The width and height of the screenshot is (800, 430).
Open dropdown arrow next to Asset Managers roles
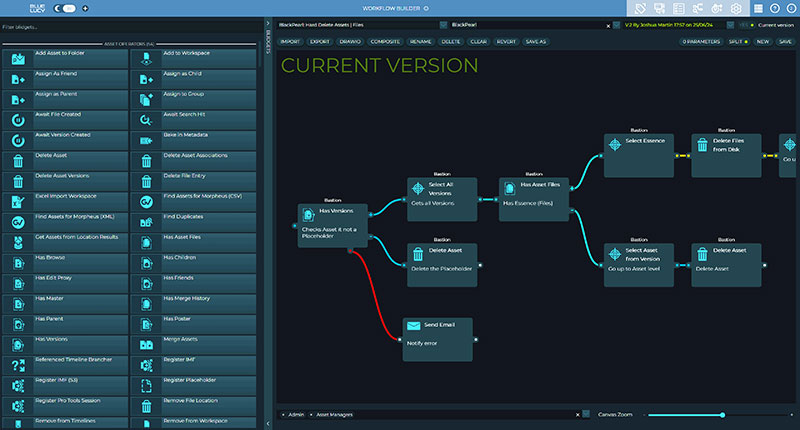pyautogui.click(x=586, y=414)
